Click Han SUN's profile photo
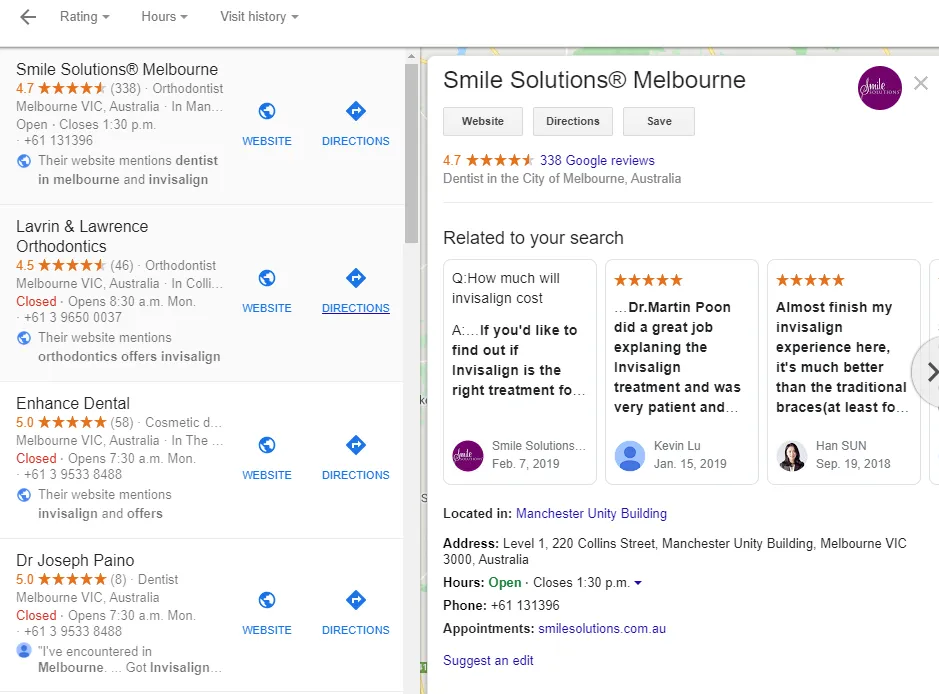 point(792,456)
